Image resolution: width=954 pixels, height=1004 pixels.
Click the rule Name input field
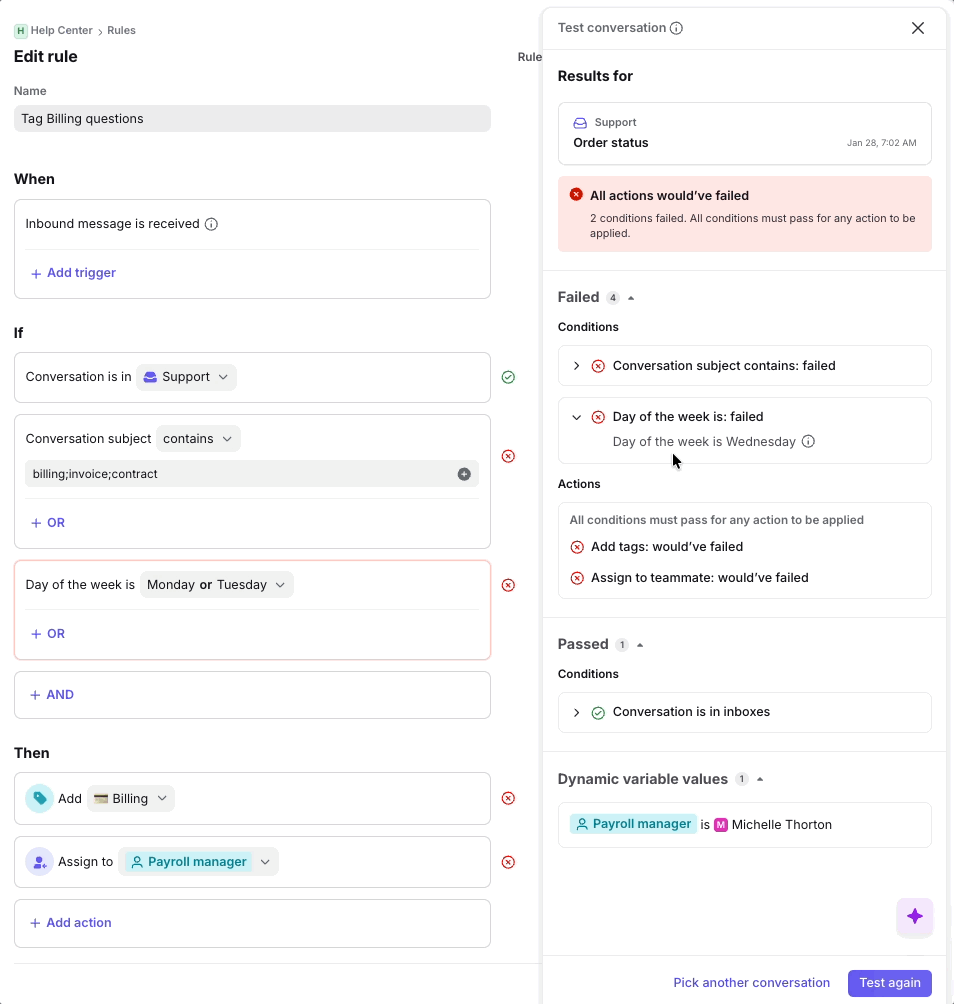point(252,118)
